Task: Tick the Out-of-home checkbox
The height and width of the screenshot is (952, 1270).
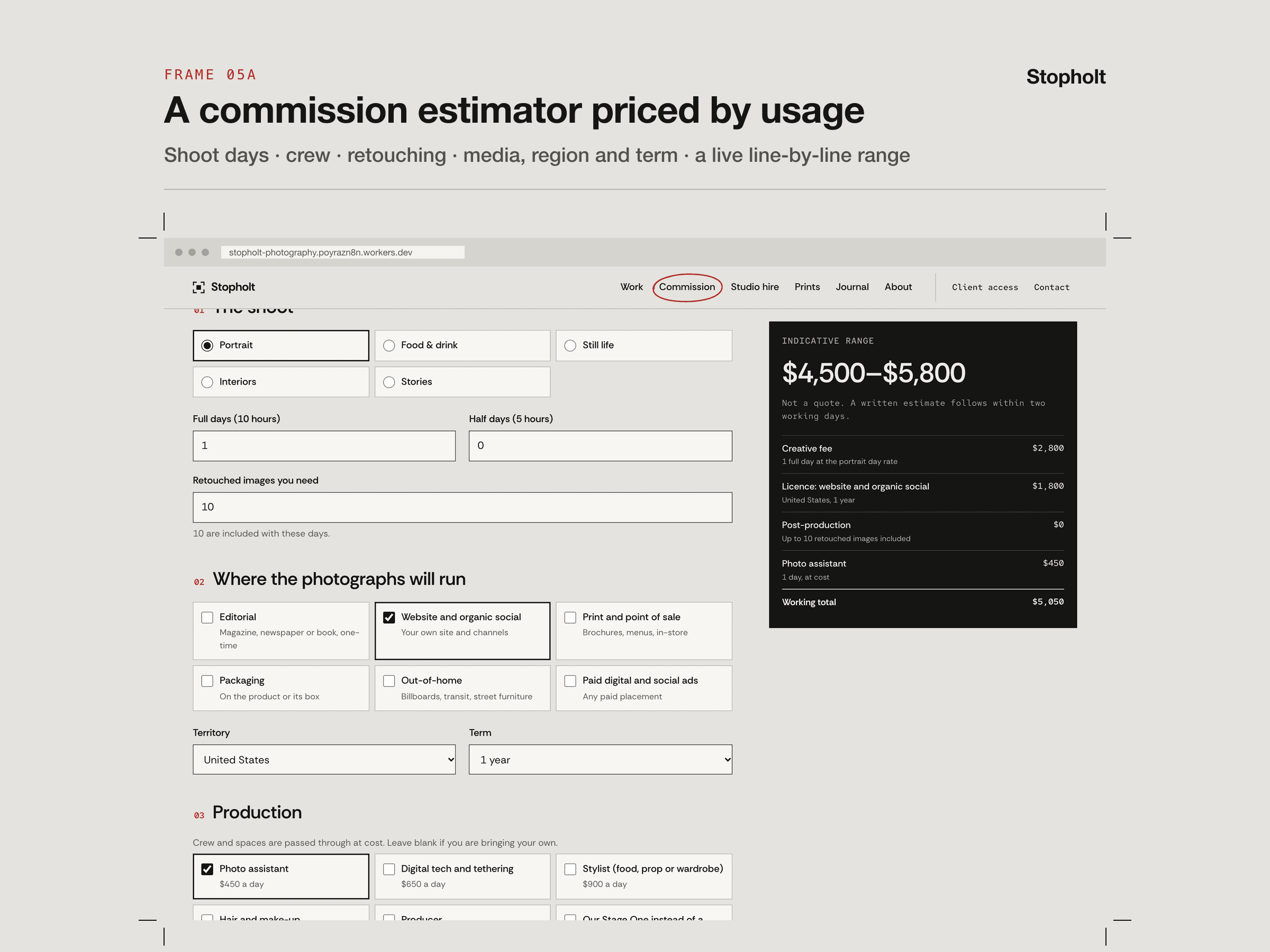Action: (389, 681)
